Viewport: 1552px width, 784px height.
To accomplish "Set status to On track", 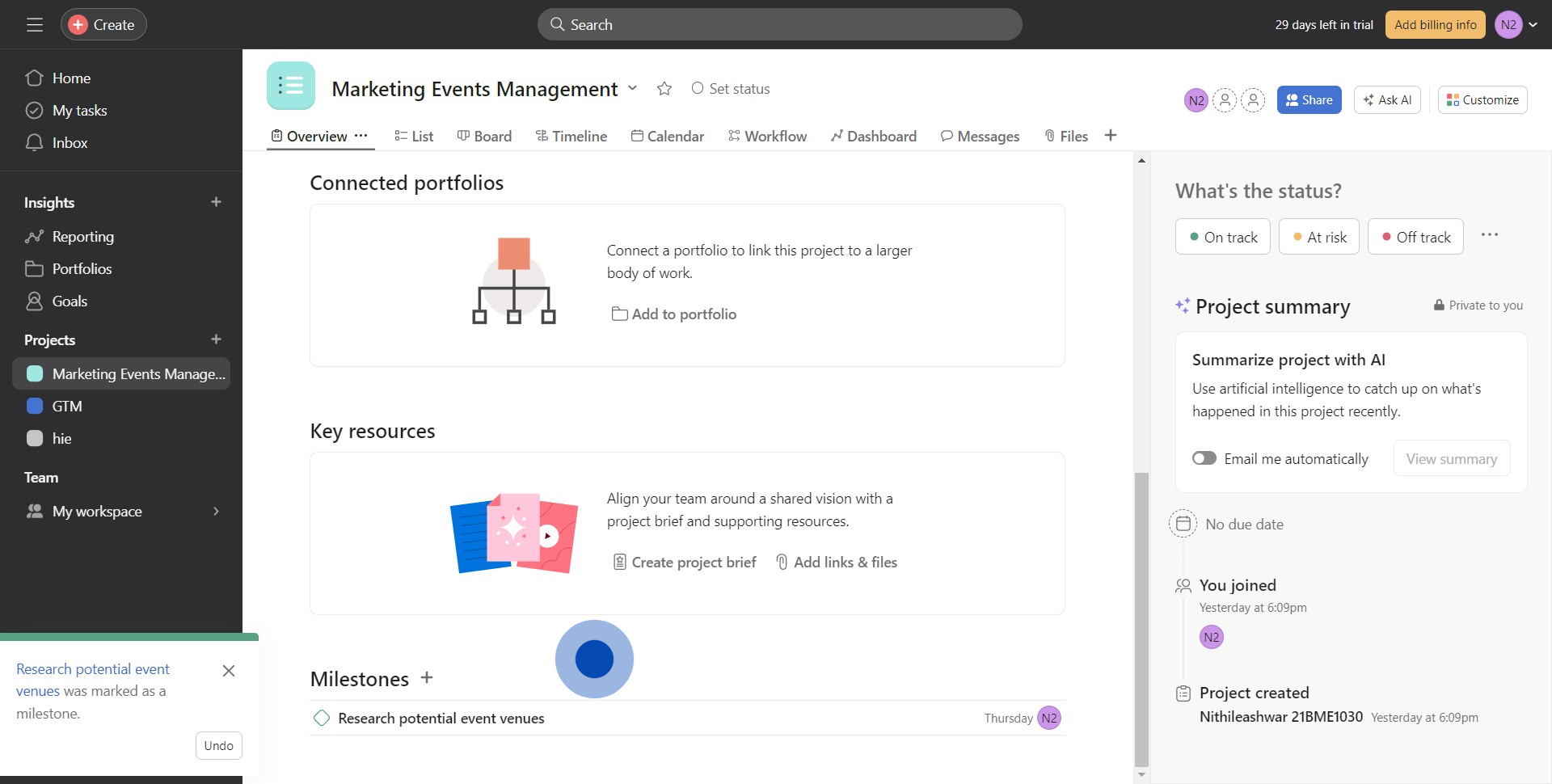I will (1223, 237).
